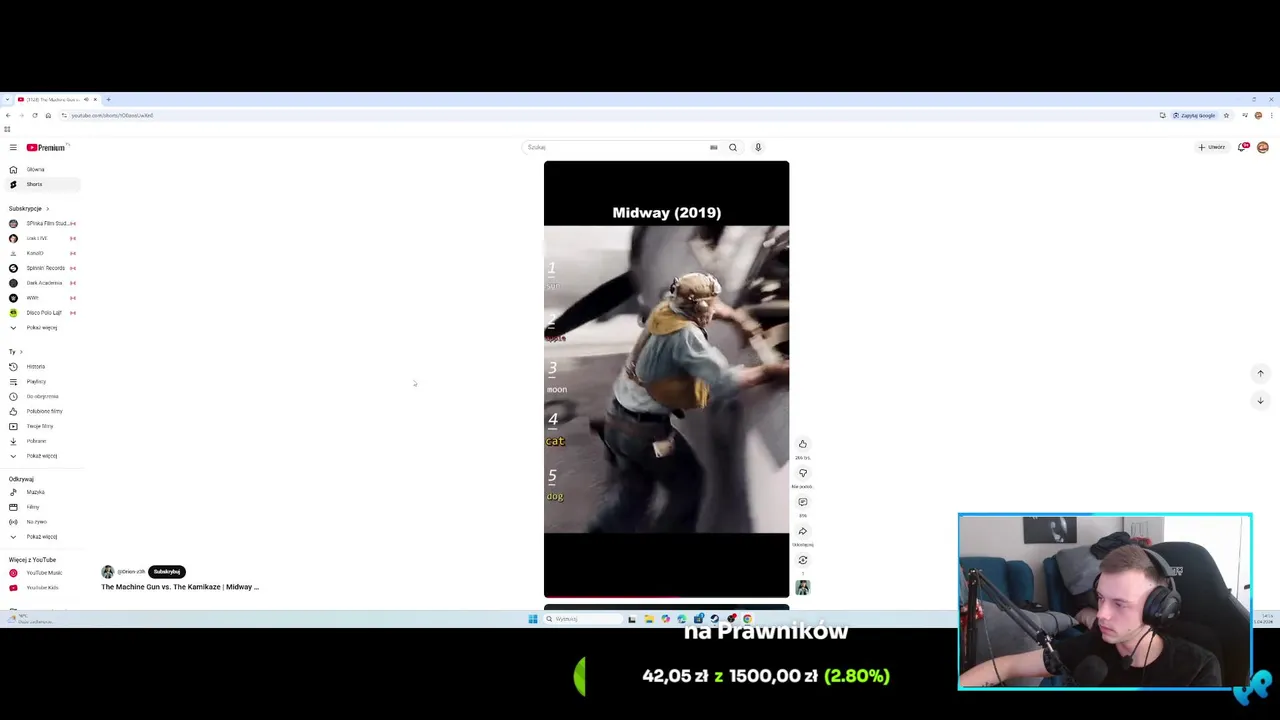Open the Utwórz create menu
Viewport: 1280px width, 720px height.
1212,147
